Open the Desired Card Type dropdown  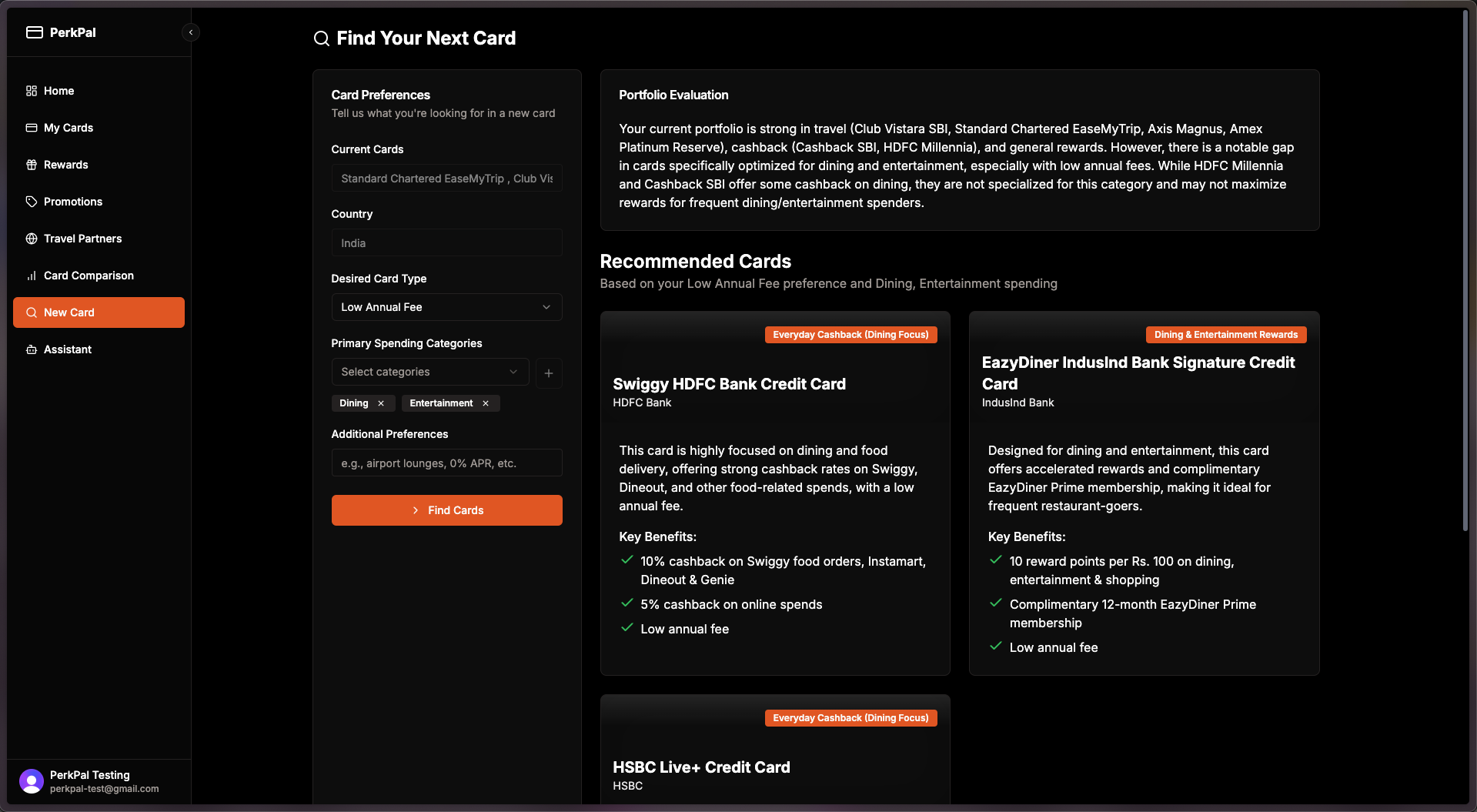(x=446, y=307)
